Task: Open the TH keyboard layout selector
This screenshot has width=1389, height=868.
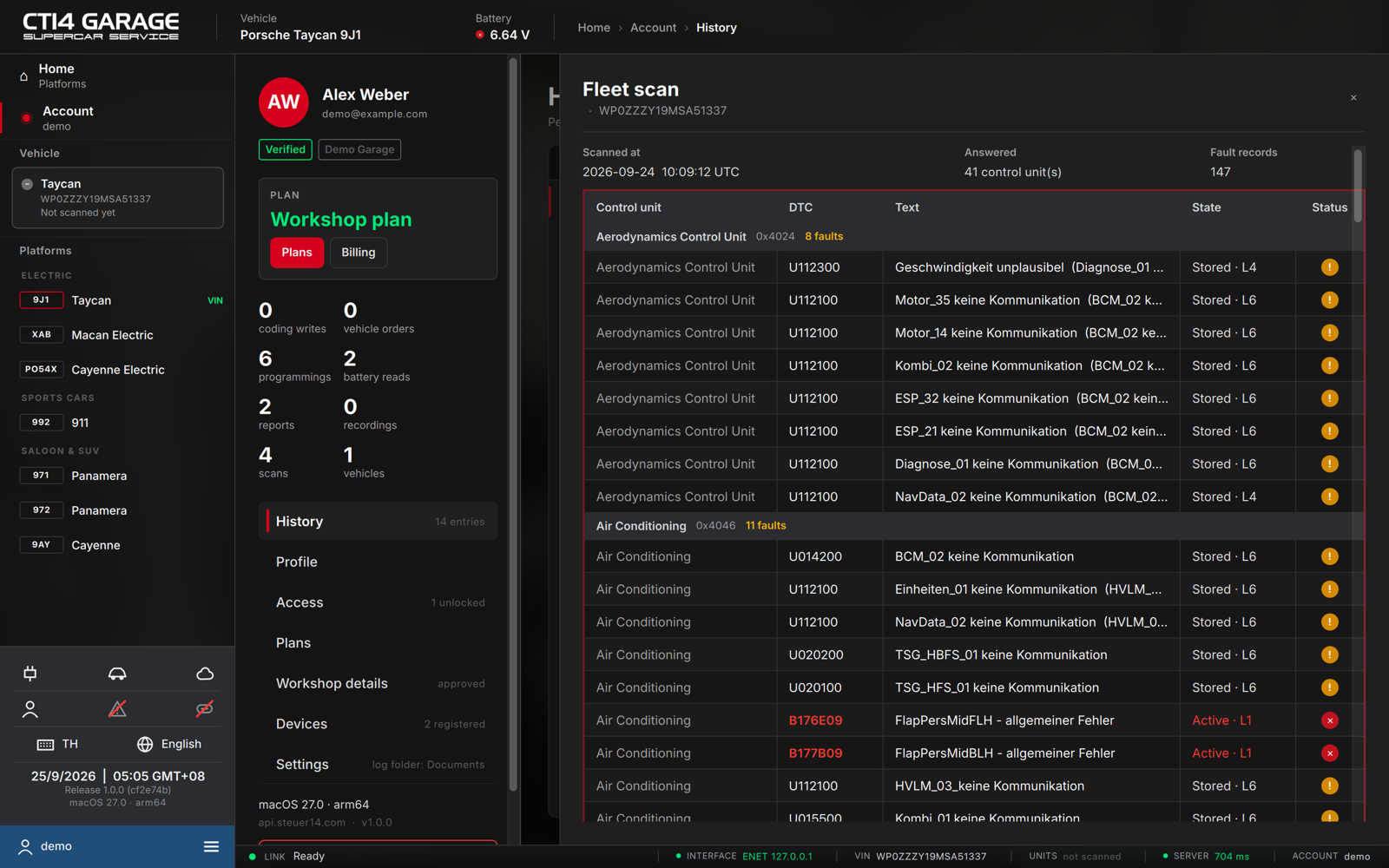Action: (58, 745)
